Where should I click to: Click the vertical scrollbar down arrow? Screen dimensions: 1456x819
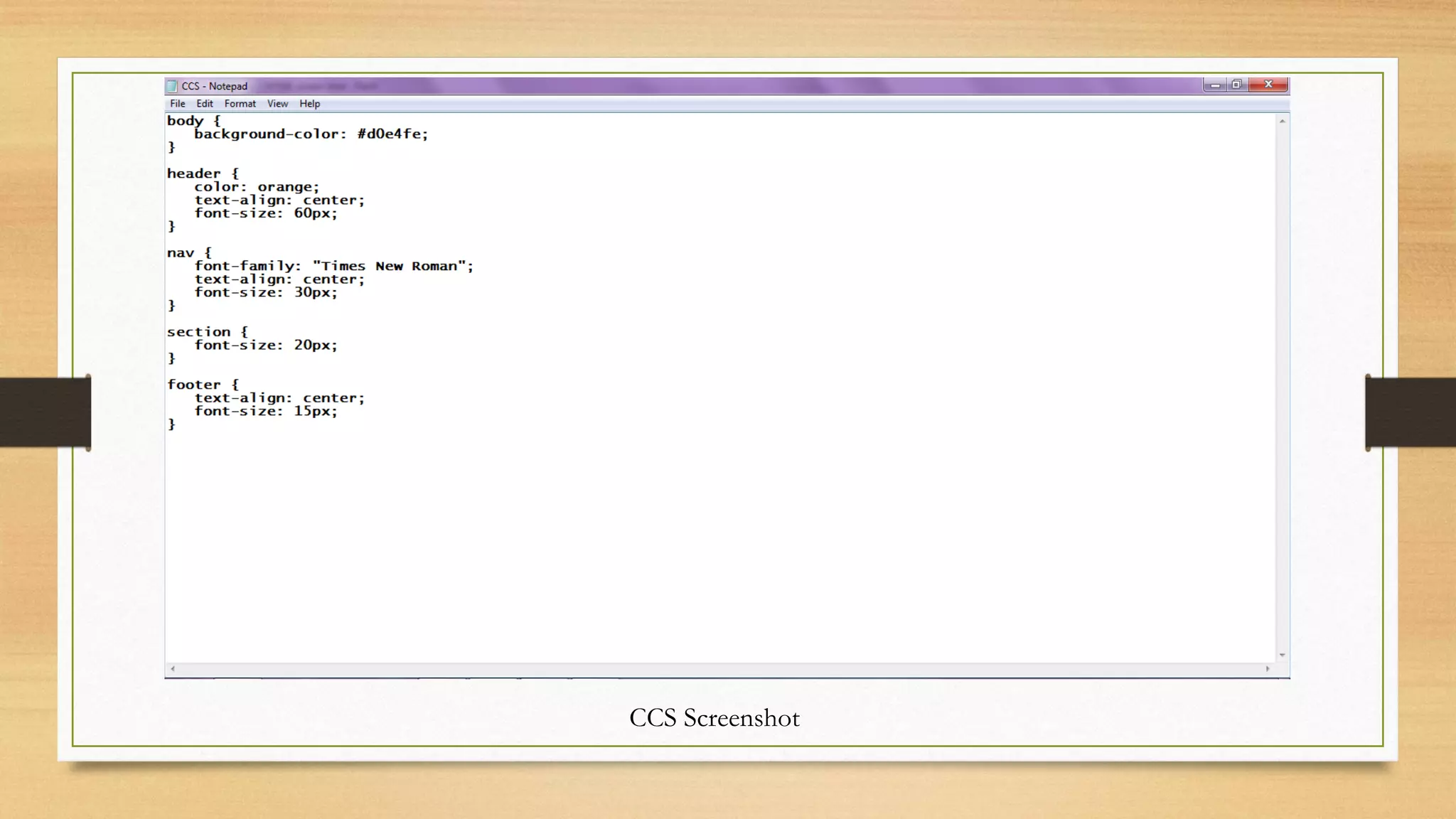click(x=1283, y=655)
